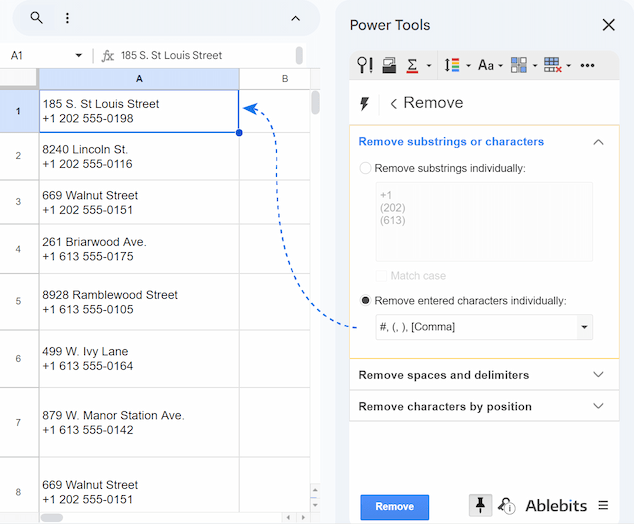
Task: Click the substrings text area
Action: point(484,222)
